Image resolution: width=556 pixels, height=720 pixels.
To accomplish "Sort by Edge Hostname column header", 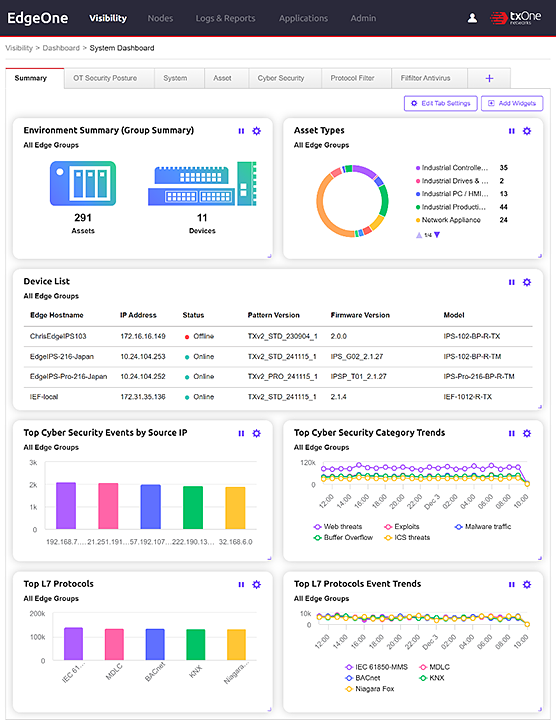I will (x=57, y=315).
